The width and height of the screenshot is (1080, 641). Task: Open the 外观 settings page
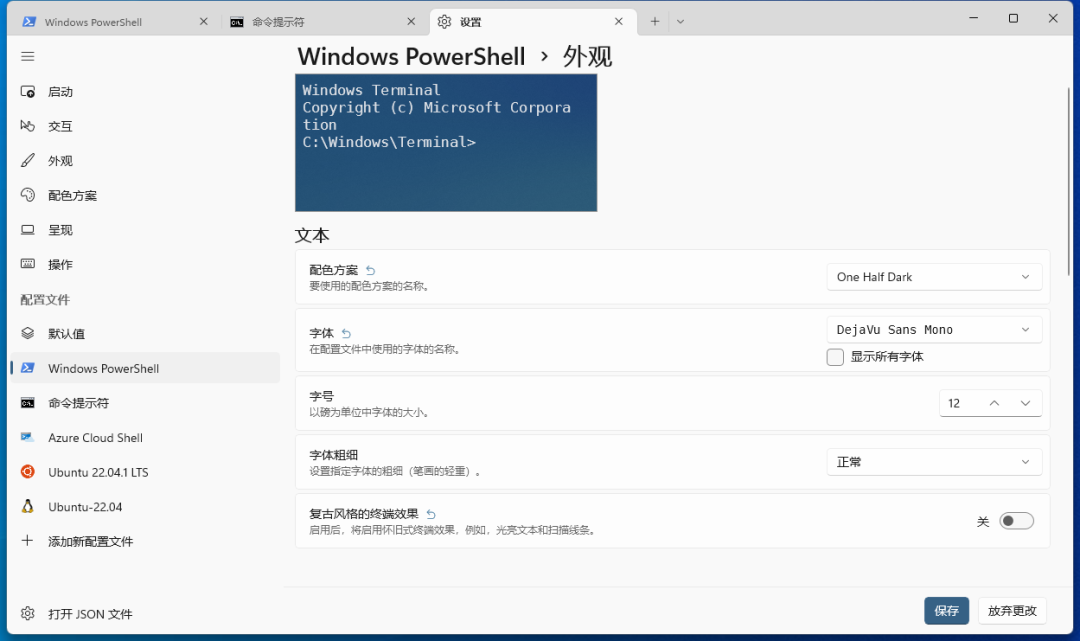pos(145,160)
